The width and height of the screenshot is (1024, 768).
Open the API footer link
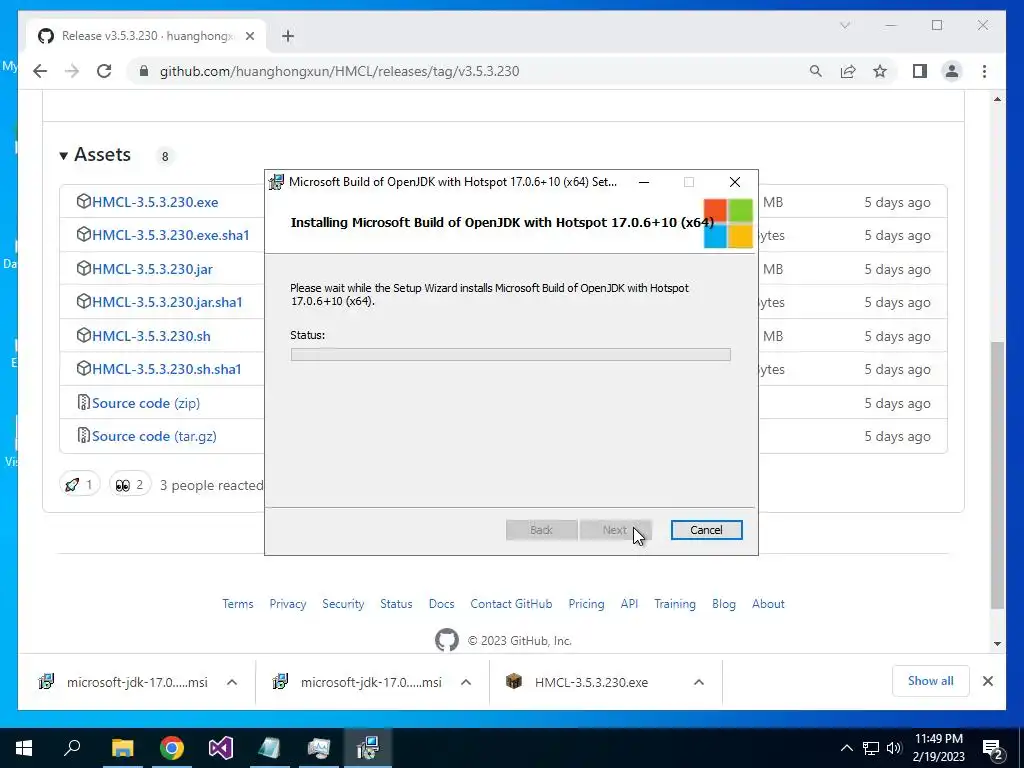[x=630, y=604]
